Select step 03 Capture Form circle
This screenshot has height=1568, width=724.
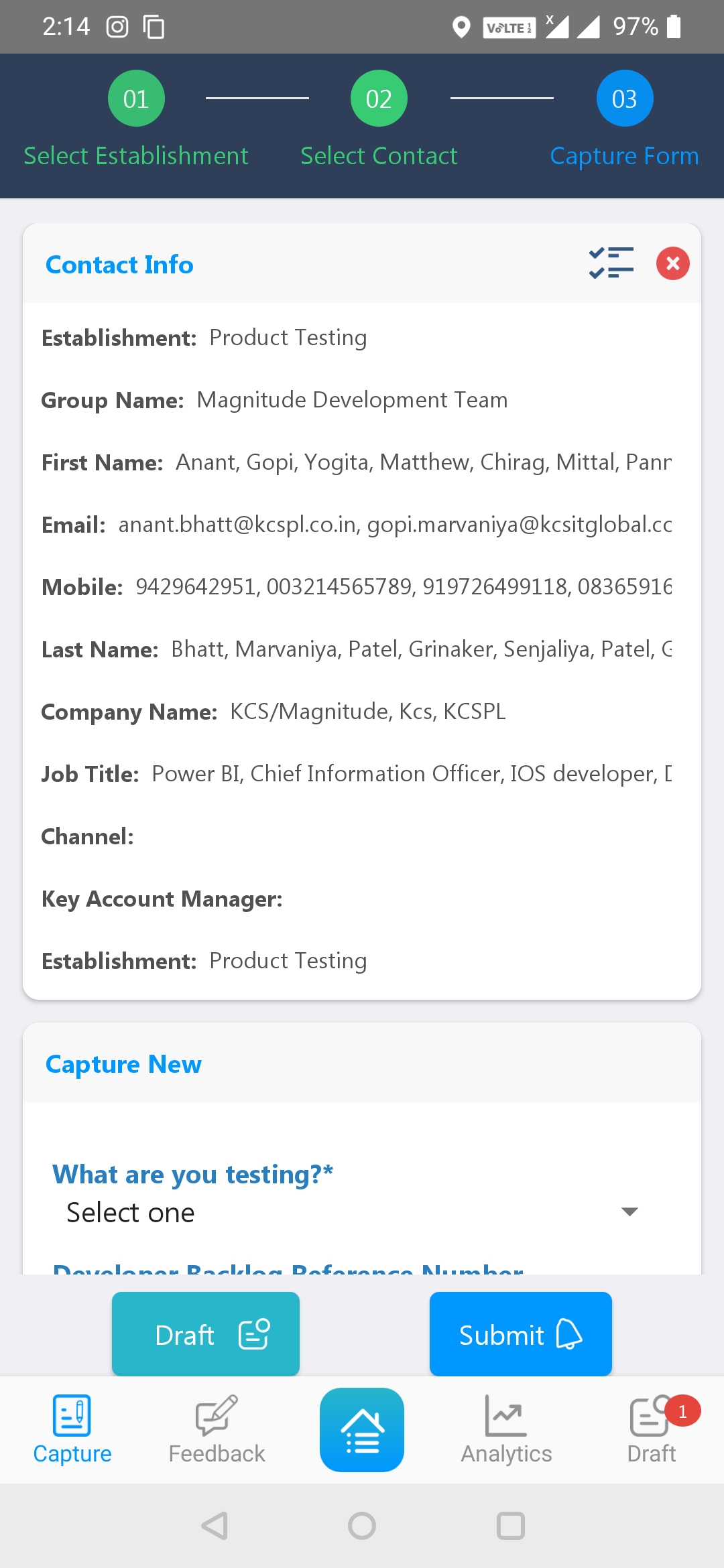(x=624, y=99)
